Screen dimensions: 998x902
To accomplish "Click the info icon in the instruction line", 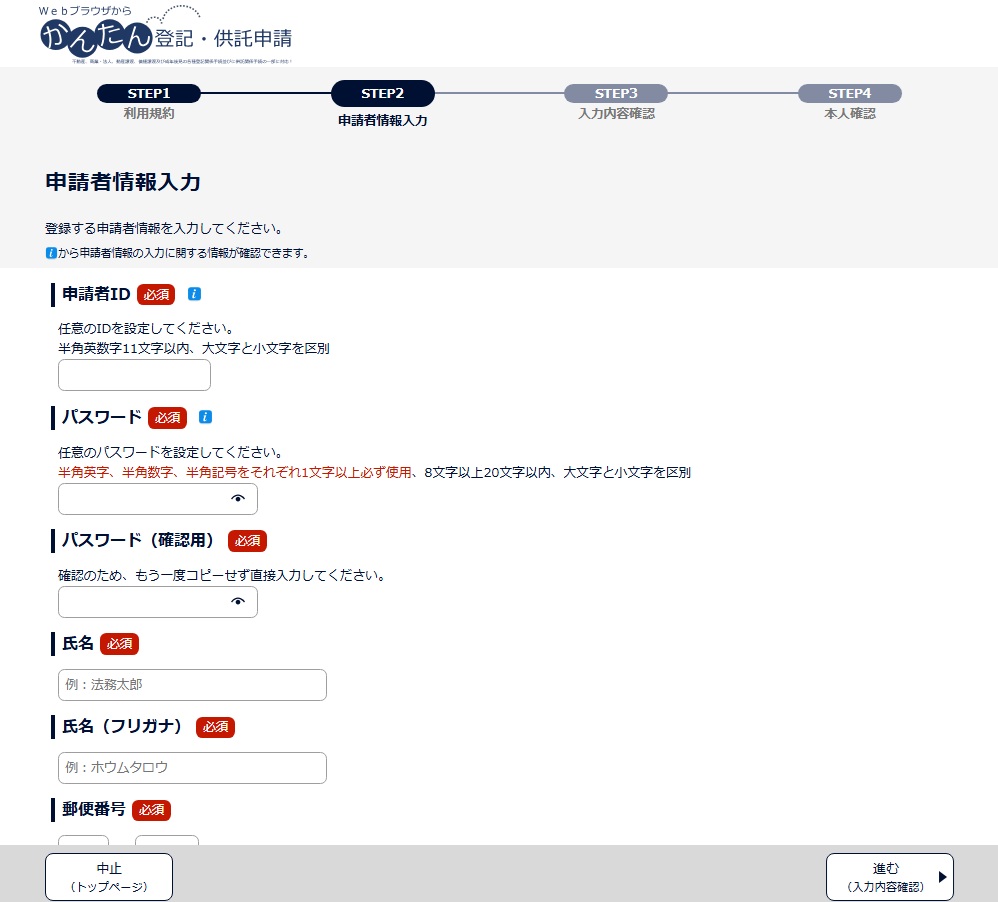I will click(x=51, y=253).
